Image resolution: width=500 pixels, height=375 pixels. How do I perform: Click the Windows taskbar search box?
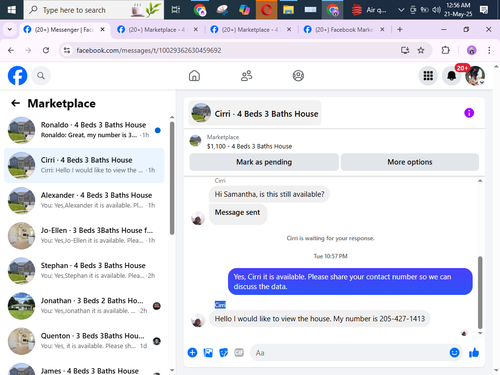click(x=94, y=10)
